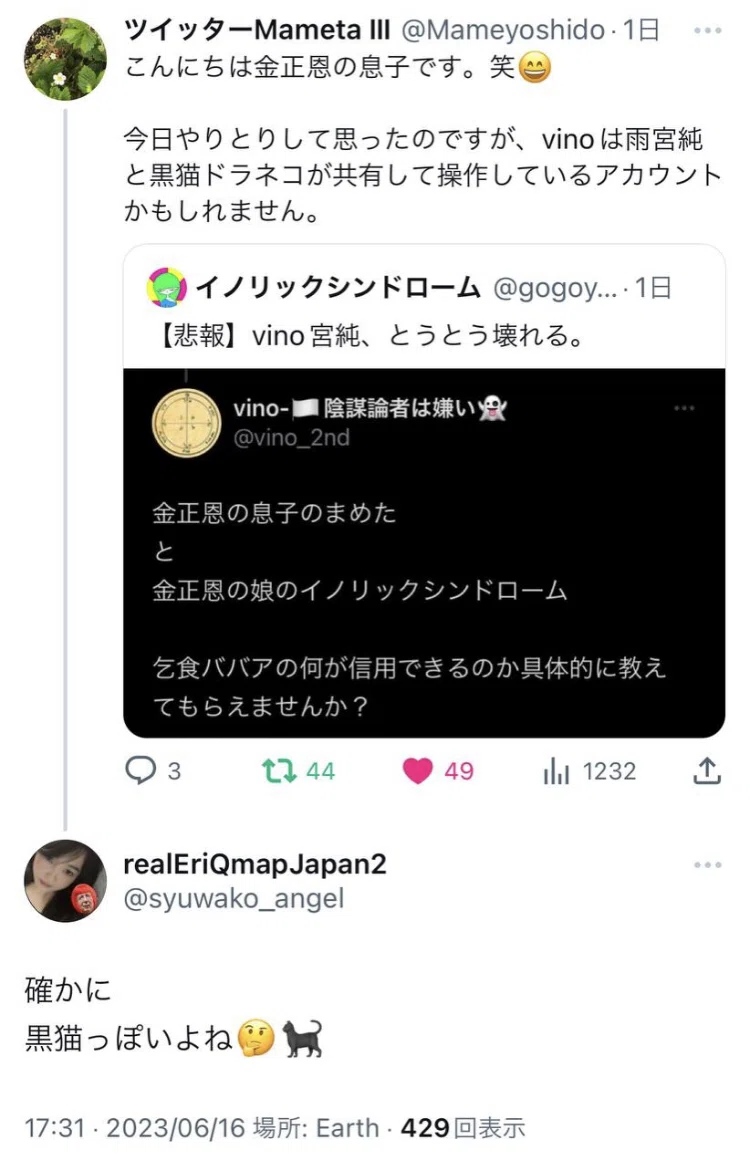Screen dimensions: 750x1159
Task: Click the share upload icon
Action: pyautogui.click(x=706, y=770)
